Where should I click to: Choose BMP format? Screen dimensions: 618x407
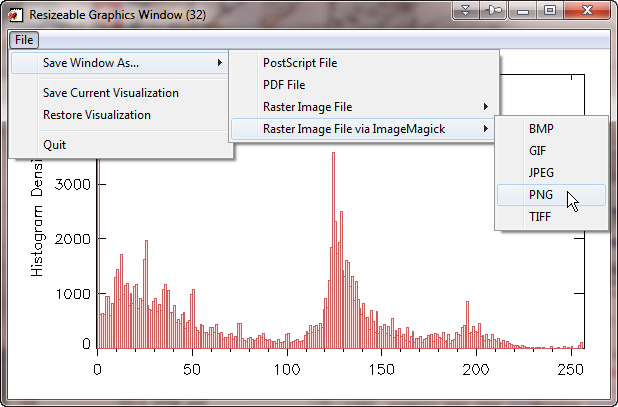click(541, 129)
